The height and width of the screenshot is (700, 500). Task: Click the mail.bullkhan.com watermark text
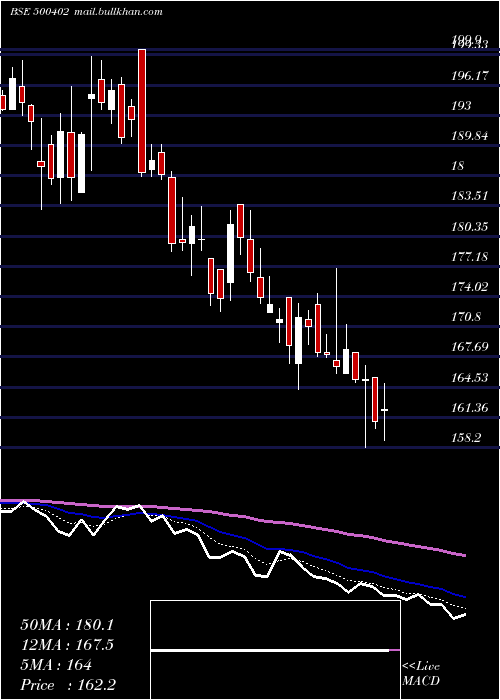click(x=118, y=12)
